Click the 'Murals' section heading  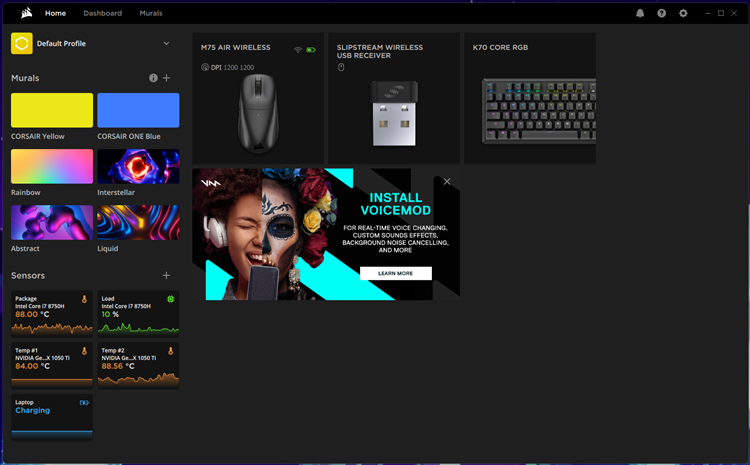pos(25,78)
